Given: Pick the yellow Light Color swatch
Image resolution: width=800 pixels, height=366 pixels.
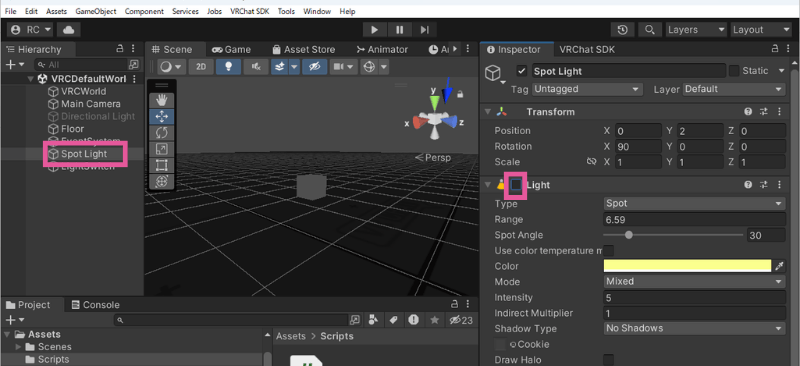Looking at the screenshot, I should click(x=687, y=266).
